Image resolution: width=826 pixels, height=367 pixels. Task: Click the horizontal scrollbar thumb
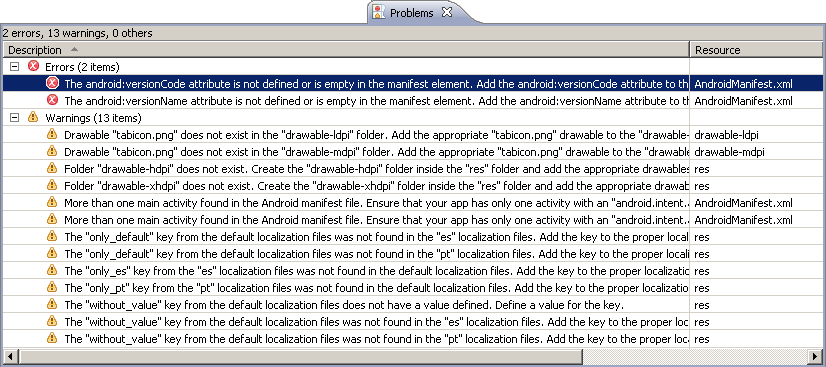(300, 356)
